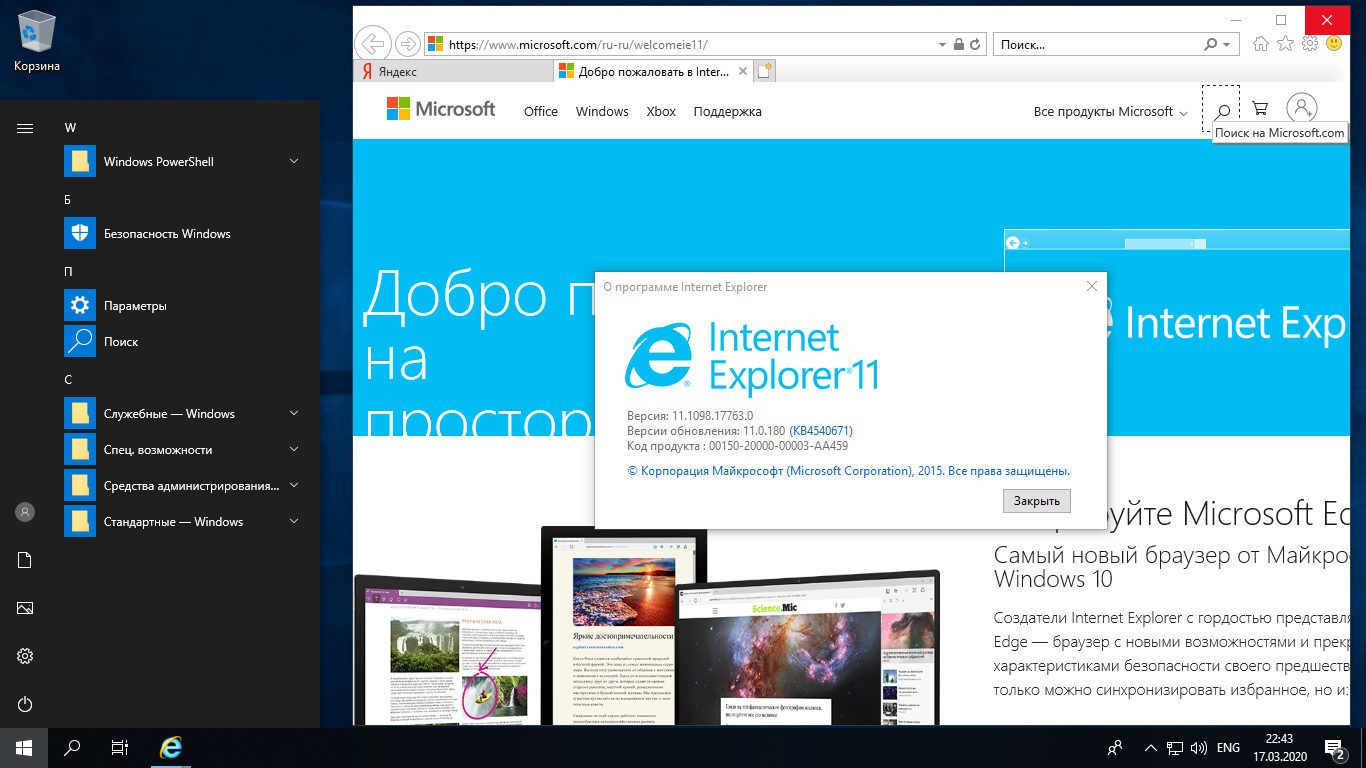Click the People icon in taskbar
This screenshot has height=768, width=1366.
pos(1116,748)
